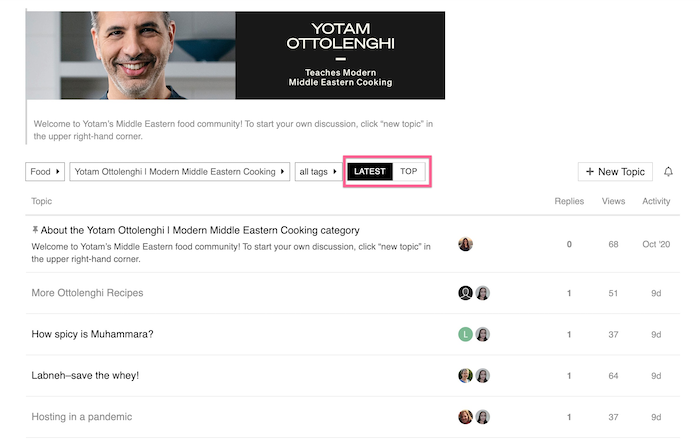Open Yotam Ottolenghi subcategory dropdown
Viewport: 700px width, 442px height.
pyautogui.click(x=179, y=171)
